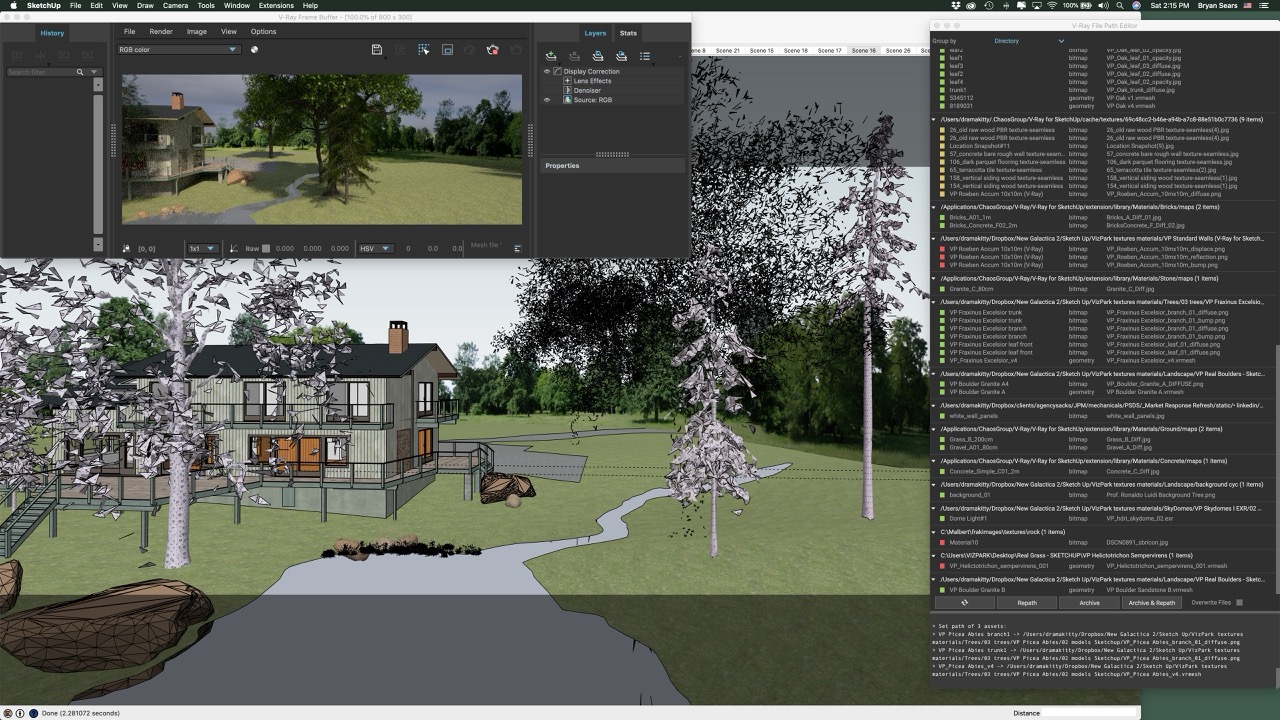1280x720 pixels.
Task: Open the RGB color channel dropdown
Action: [x=178, y=49]
